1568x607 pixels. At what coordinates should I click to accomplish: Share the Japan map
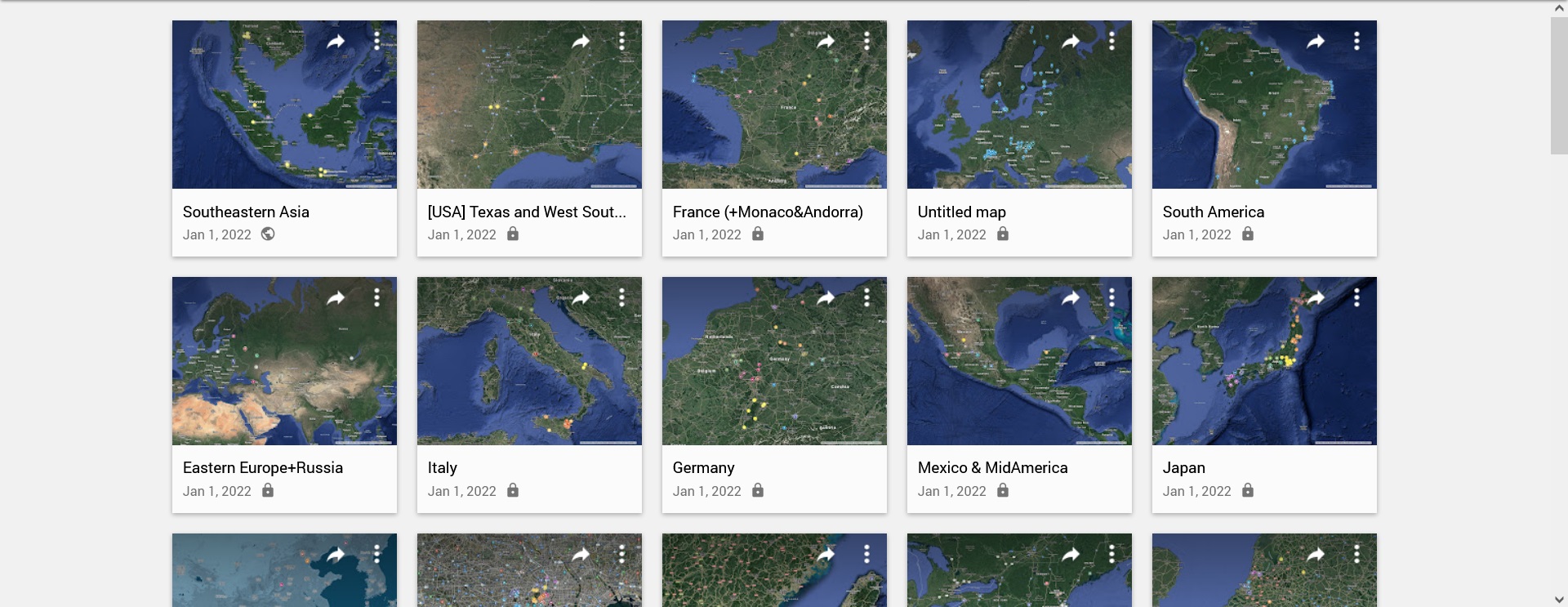1316,298
